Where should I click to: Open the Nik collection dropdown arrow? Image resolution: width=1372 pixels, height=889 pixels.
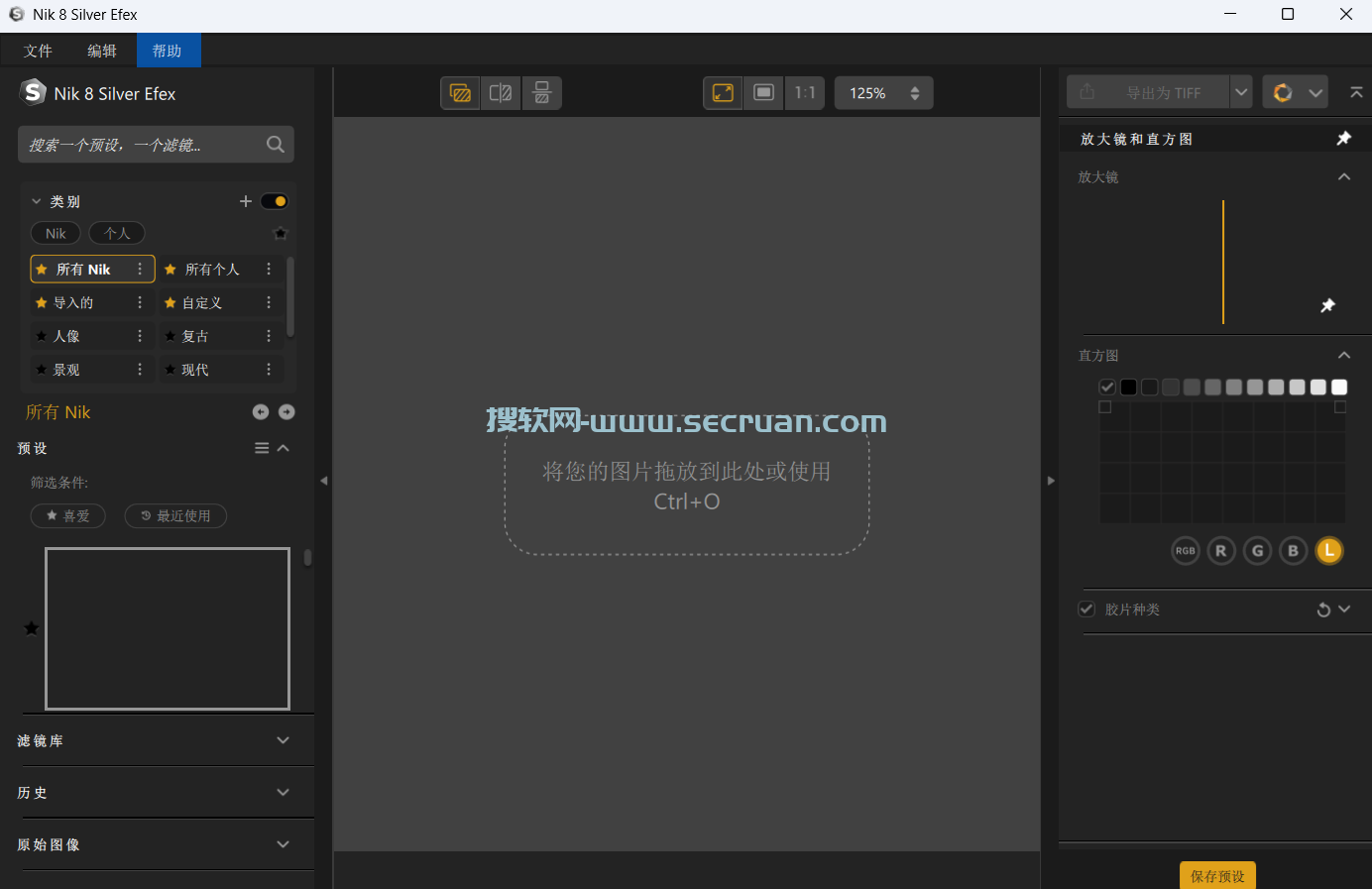tap(1315, 93)
